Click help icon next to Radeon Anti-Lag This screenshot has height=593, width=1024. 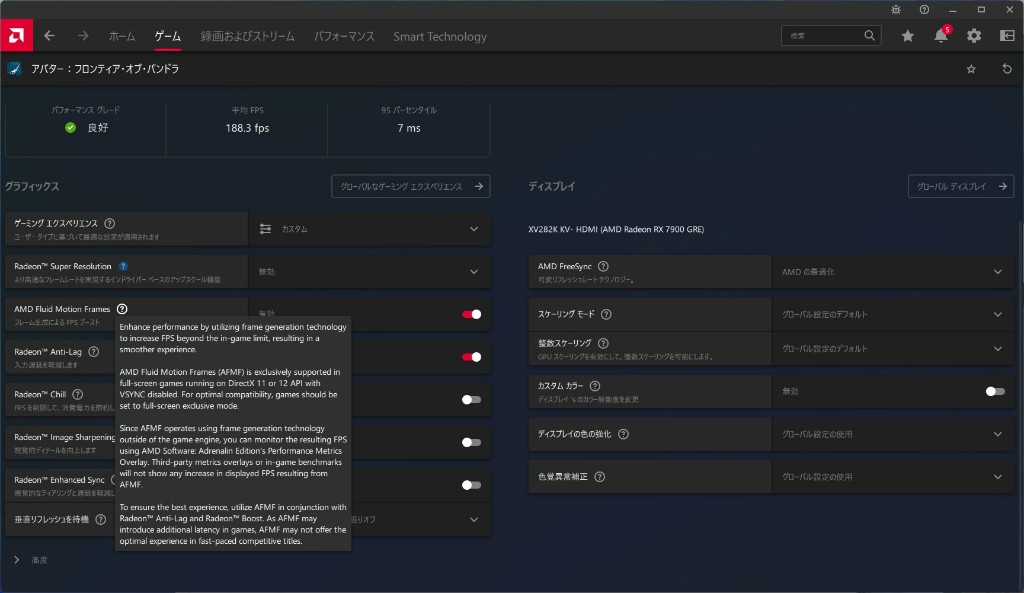coord(93,352)
